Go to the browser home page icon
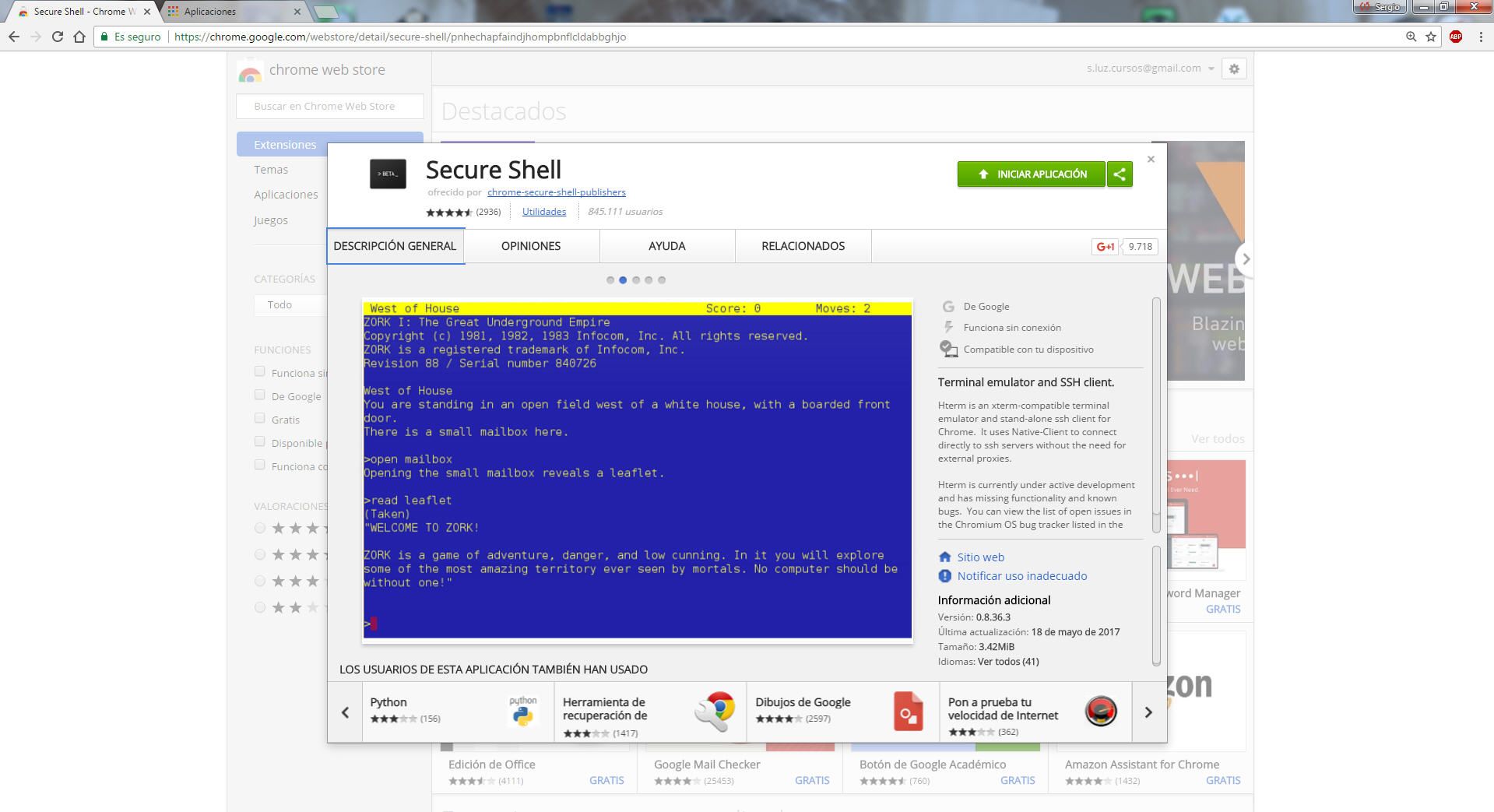 [x=79, y=37]
